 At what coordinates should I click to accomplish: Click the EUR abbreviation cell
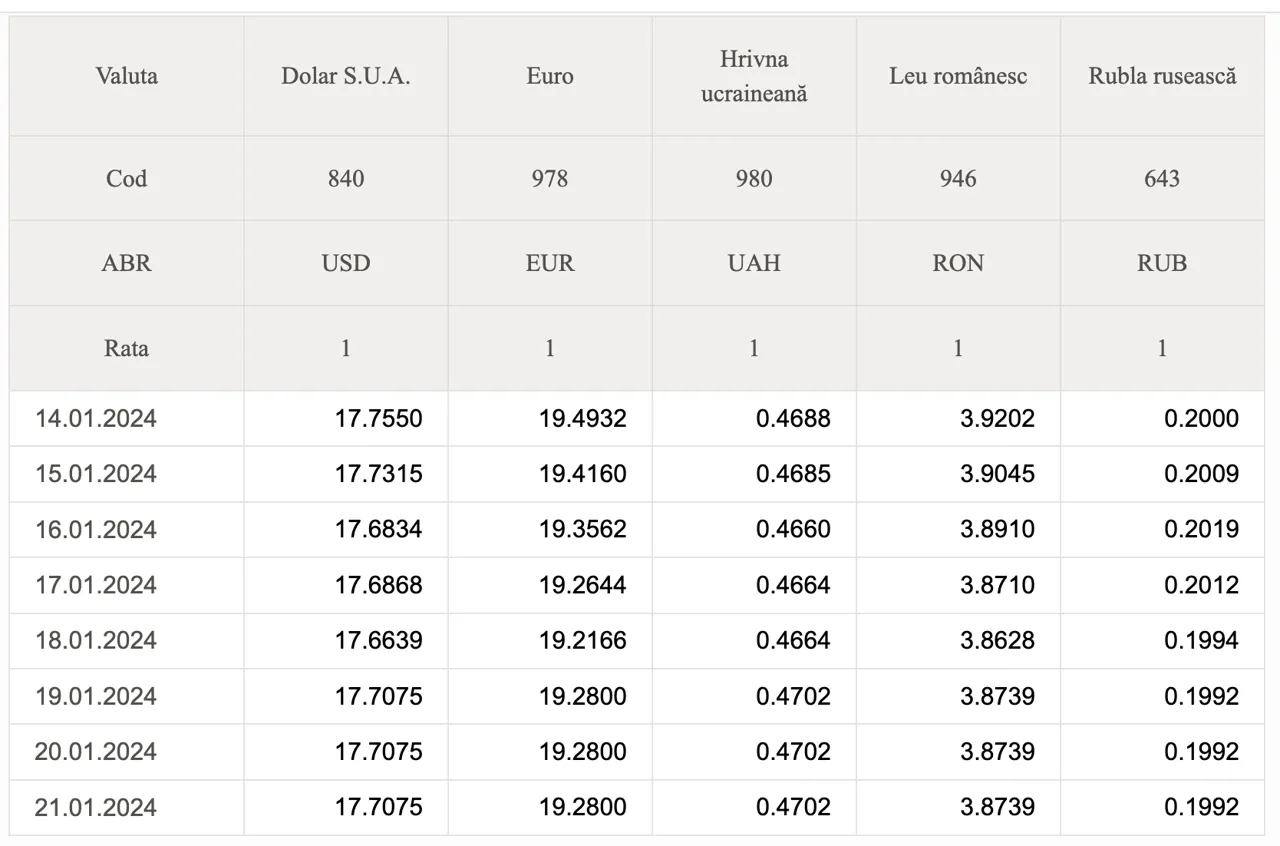tap(550, 263)
